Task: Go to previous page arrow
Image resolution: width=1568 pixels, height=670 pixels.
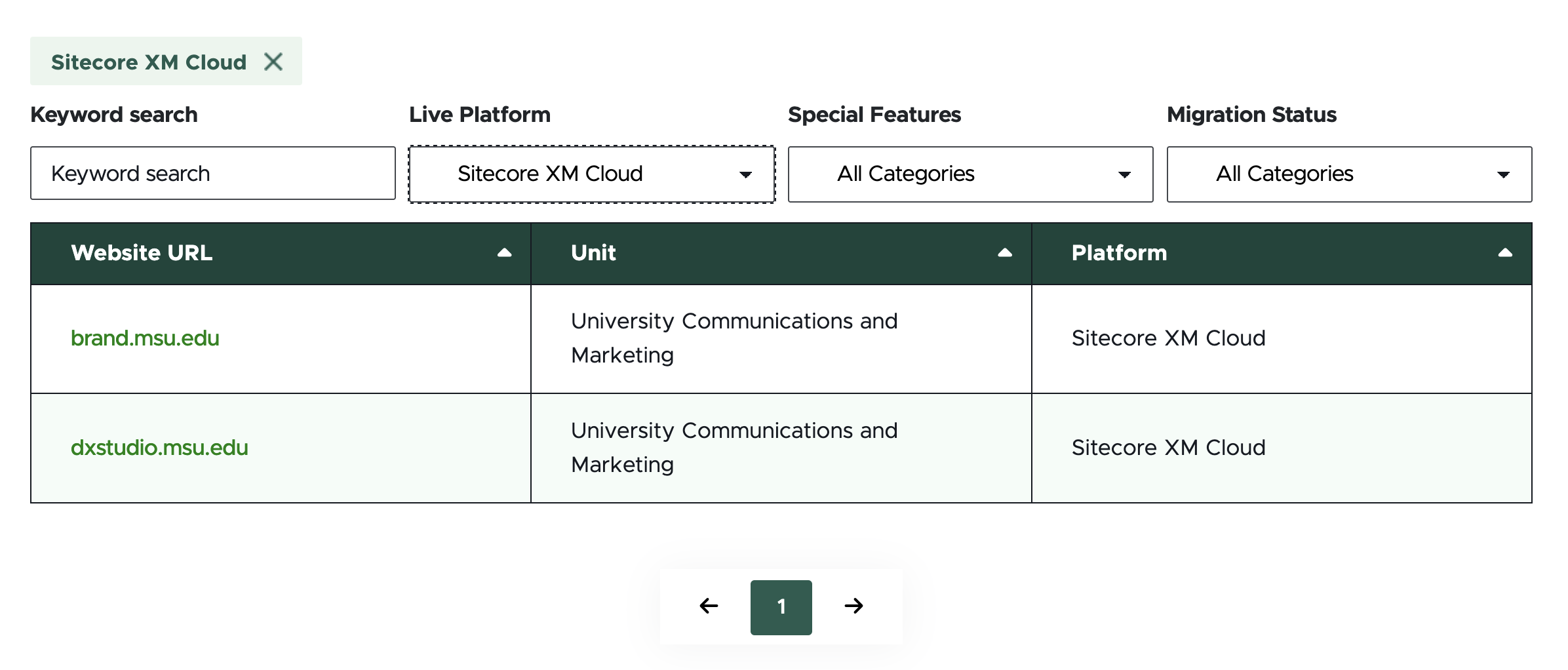Action: pyautogui.click(x=709, y=606)
